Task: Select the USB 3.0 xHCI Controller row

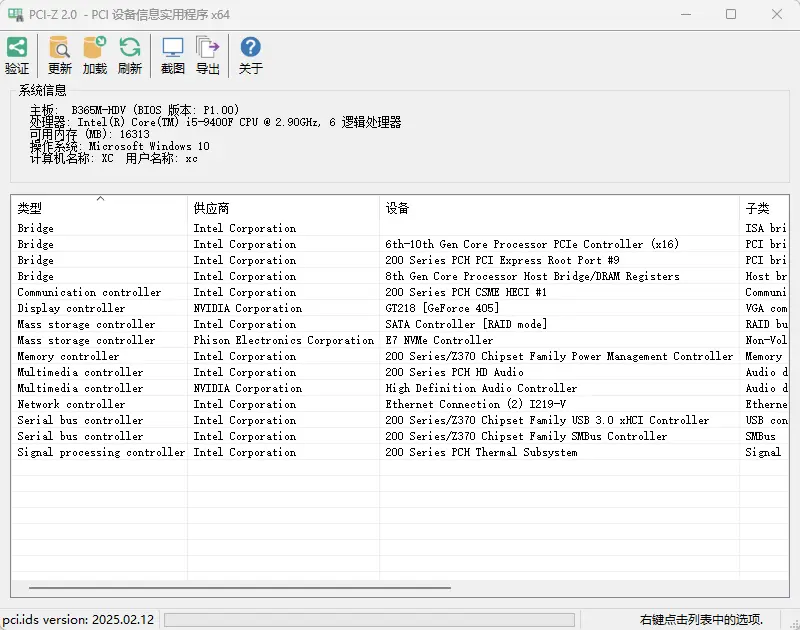Action: click(x=400, y=420)
